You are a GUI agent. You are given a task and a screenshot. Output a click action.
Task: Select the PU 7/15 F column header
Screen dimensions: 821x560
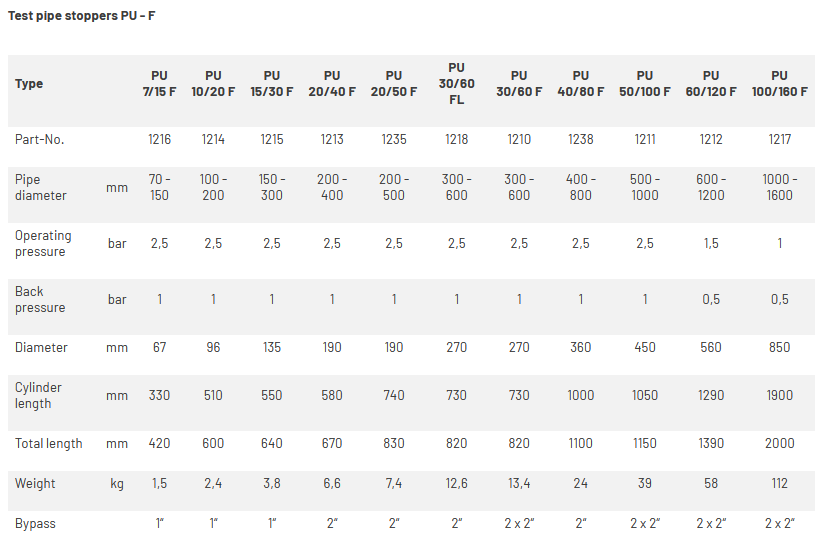(x=159, y=83)
